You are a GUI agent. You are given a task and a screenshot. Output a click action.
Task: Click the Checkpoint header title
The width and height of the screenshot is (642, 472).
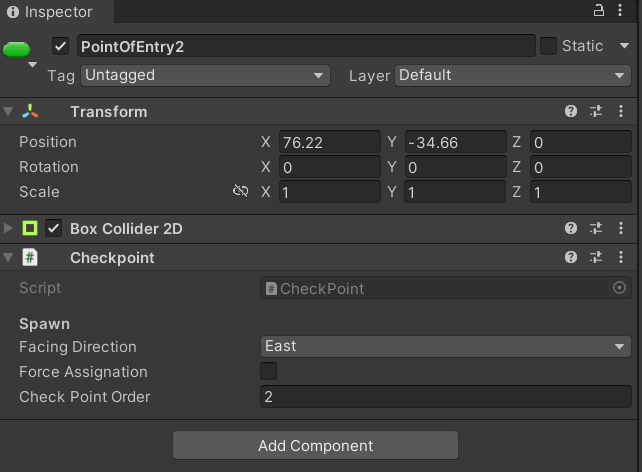112,258
